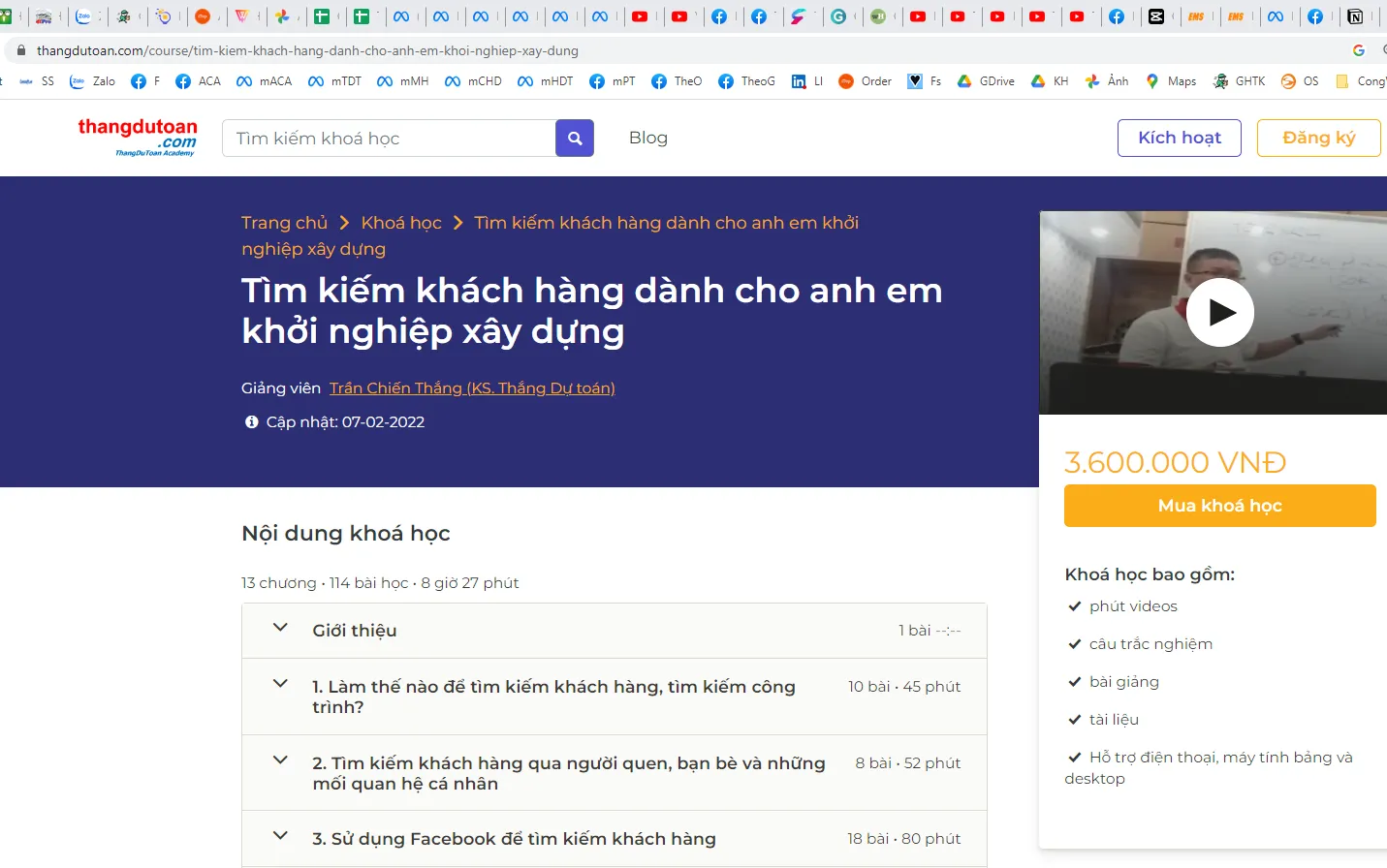Open instructor Trần Chiến Thắng link
This screenshot has height=868, width=1387.
[472, 388]
